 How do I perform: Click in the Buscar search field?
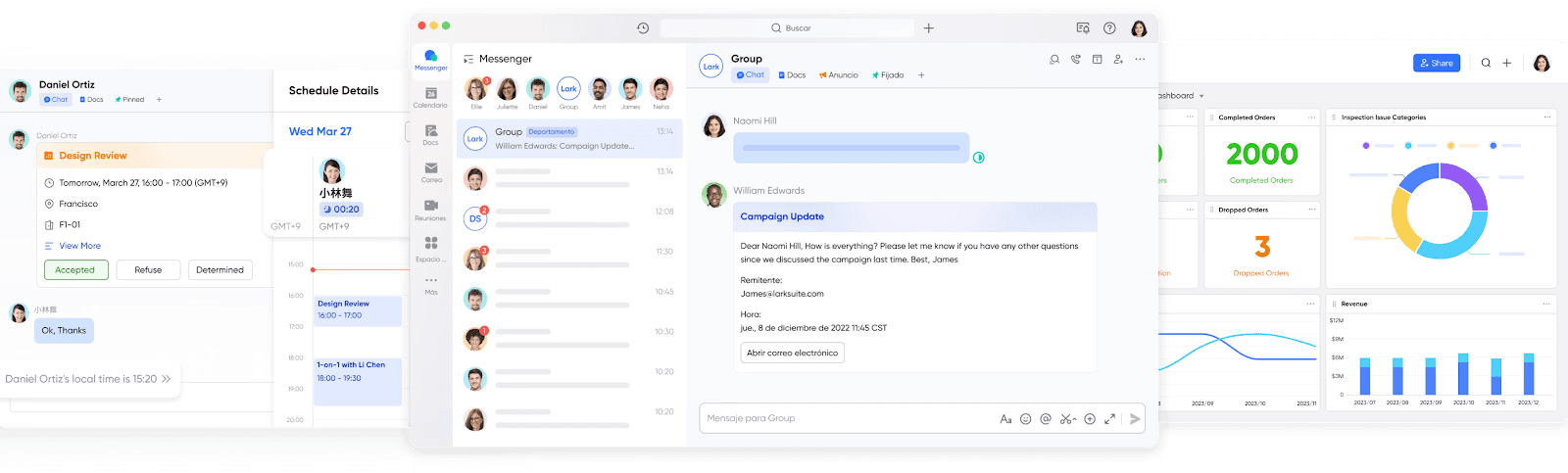[x=787, y=28]
